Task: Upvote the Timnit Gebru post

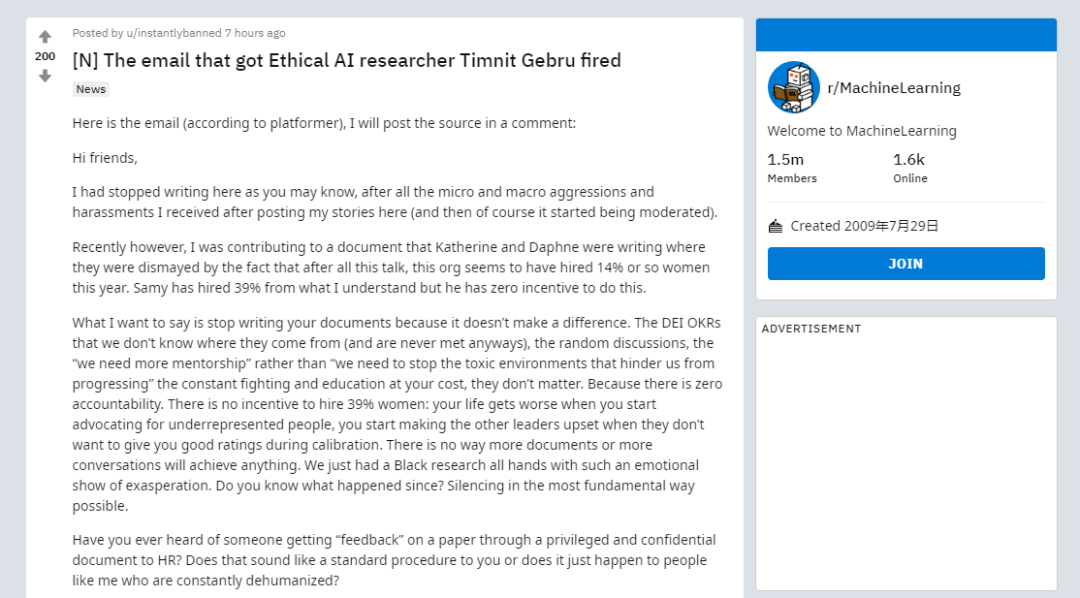Action: tap(45, 37)
